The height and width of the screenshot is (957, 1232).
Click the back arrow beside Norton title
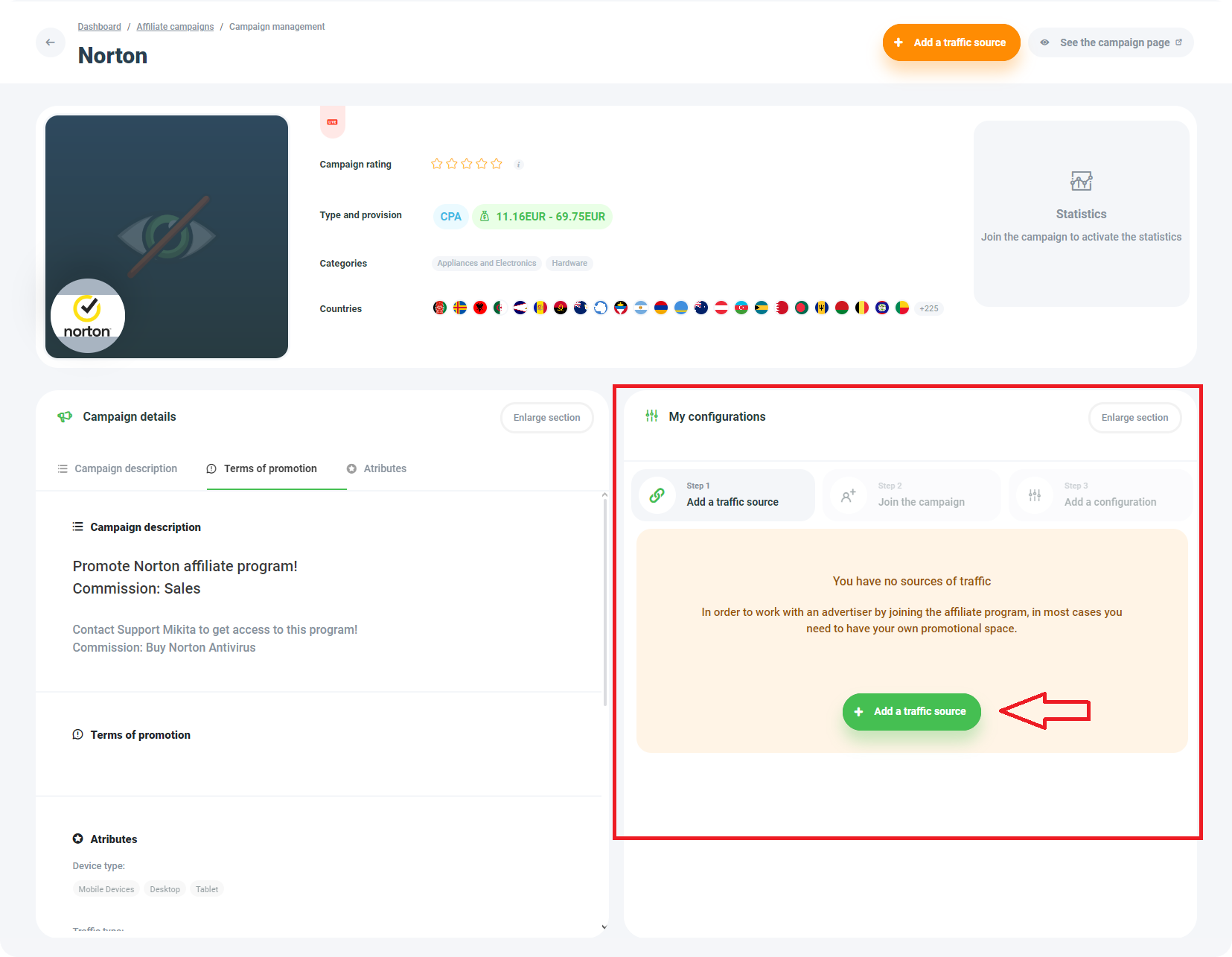coord(50,42)
